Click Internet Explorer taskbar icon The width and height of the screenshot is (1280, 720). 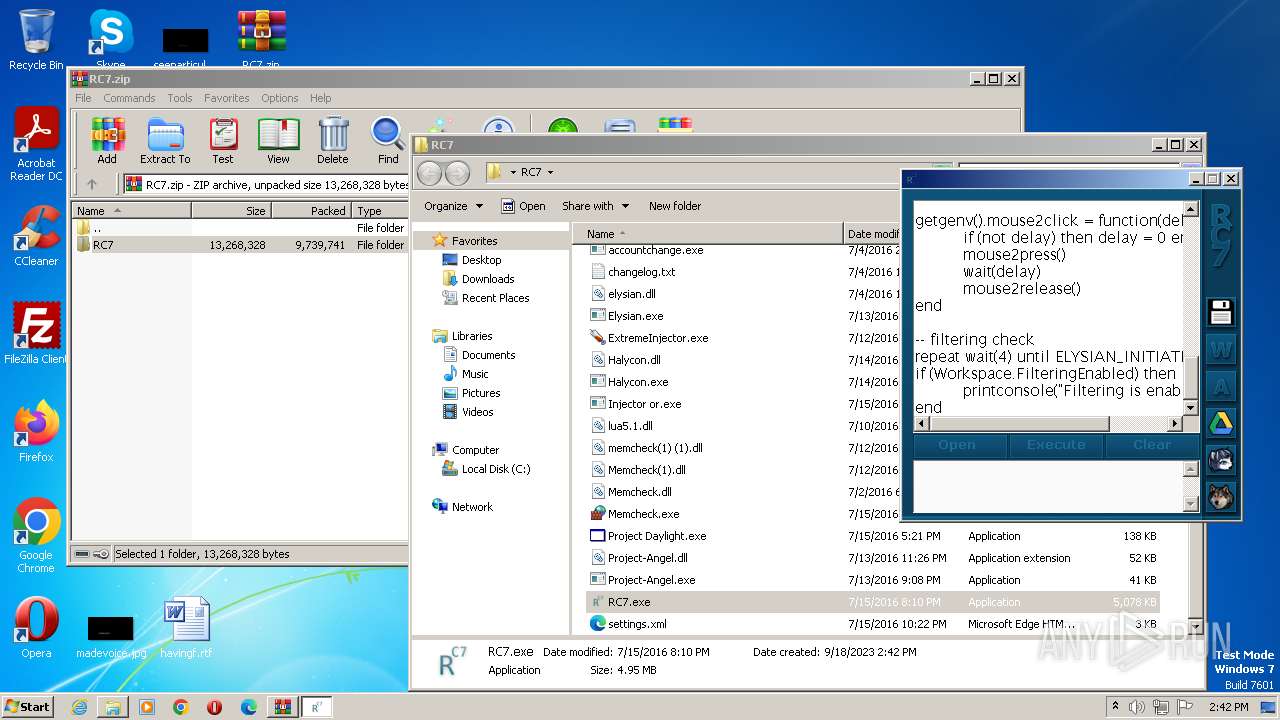click(79, 707)
